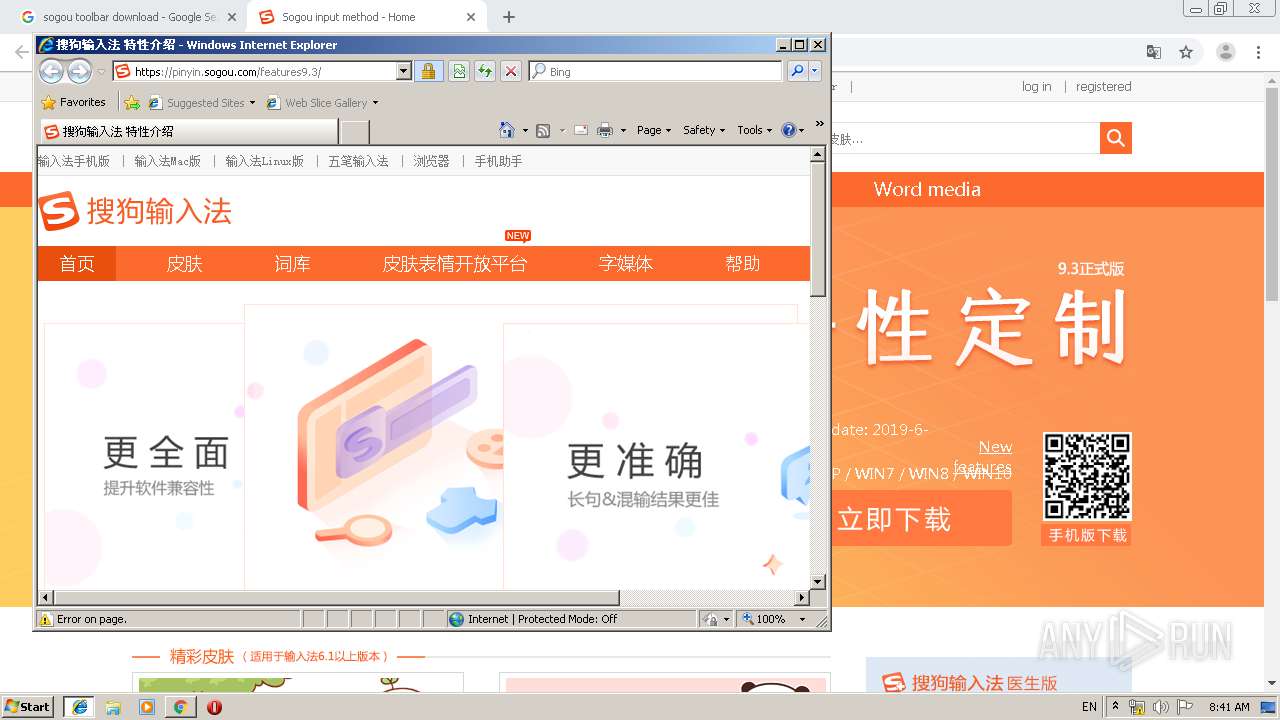Image resolution: width=1280 pixels, height=720 pixels.
Task: Click IE Forward navigation button
Action: 79,71
